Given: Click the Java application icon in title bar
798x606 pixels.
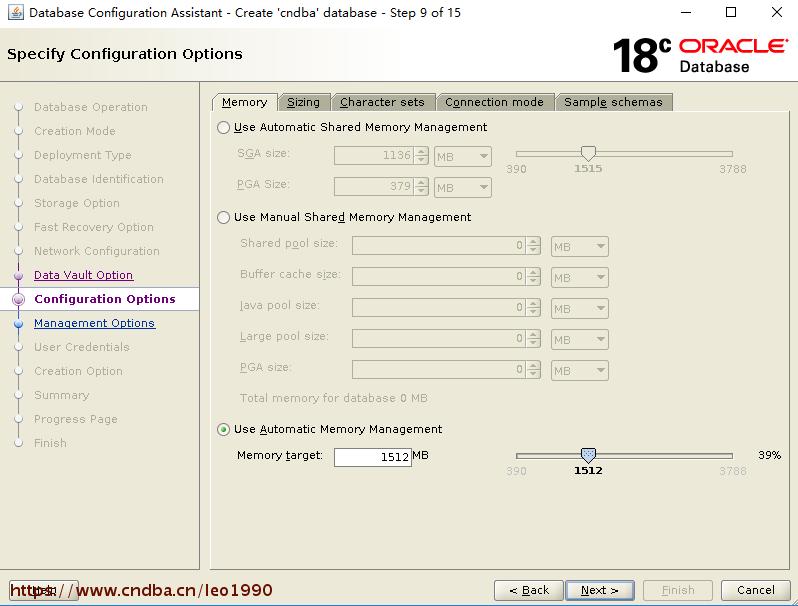Looking at the screenshot, I should pyautogui.click(x=16, y=13).
